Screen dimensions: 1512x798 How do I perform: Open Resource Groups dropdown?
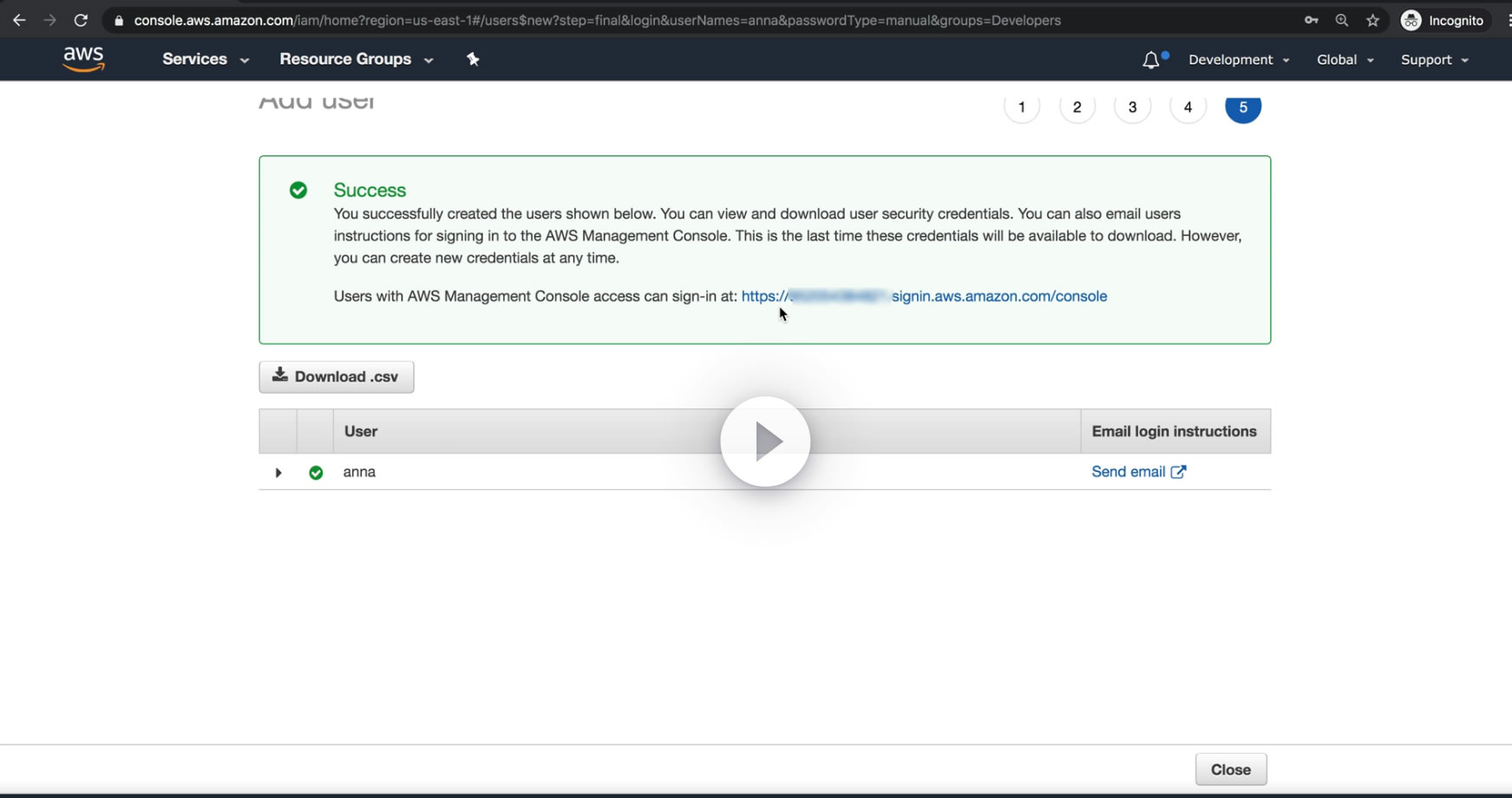click(356, 59)
